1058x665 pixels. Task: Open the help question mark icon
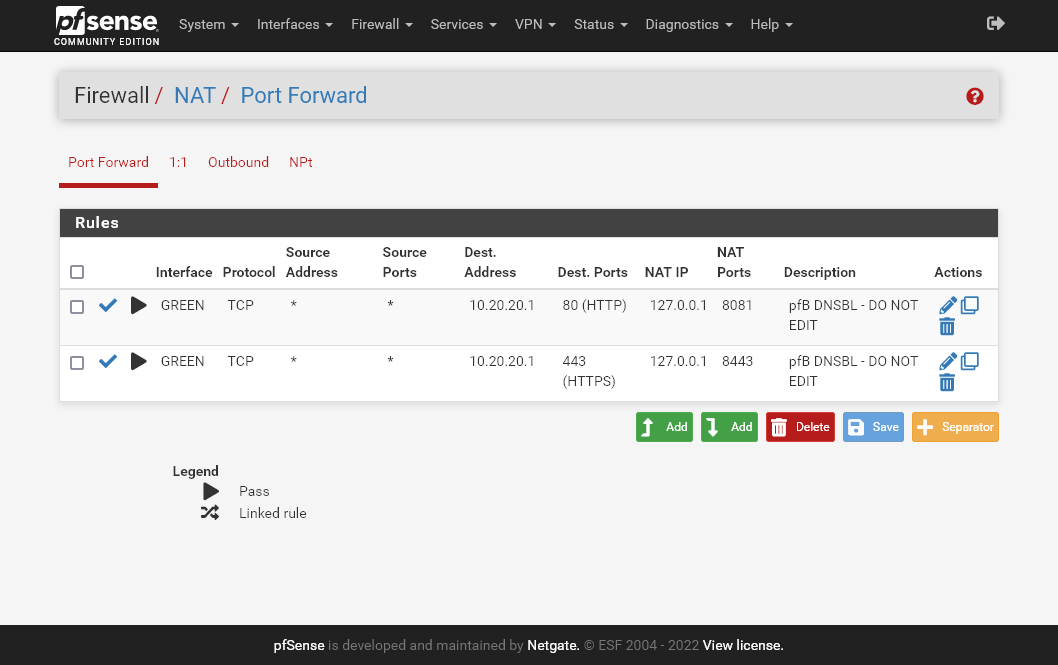975,96
